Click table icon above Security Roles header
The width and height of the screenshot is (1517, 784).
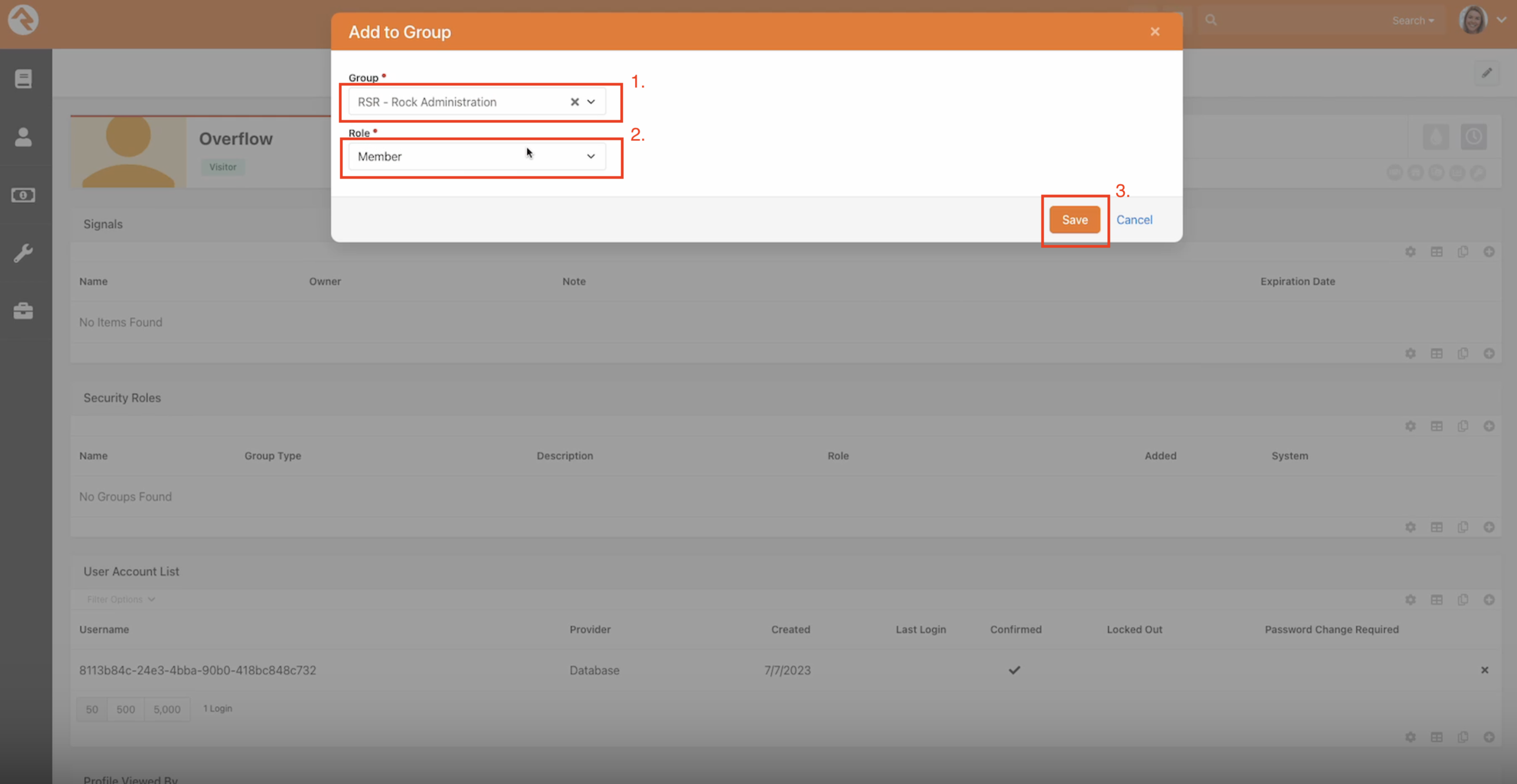point(1437,426)
